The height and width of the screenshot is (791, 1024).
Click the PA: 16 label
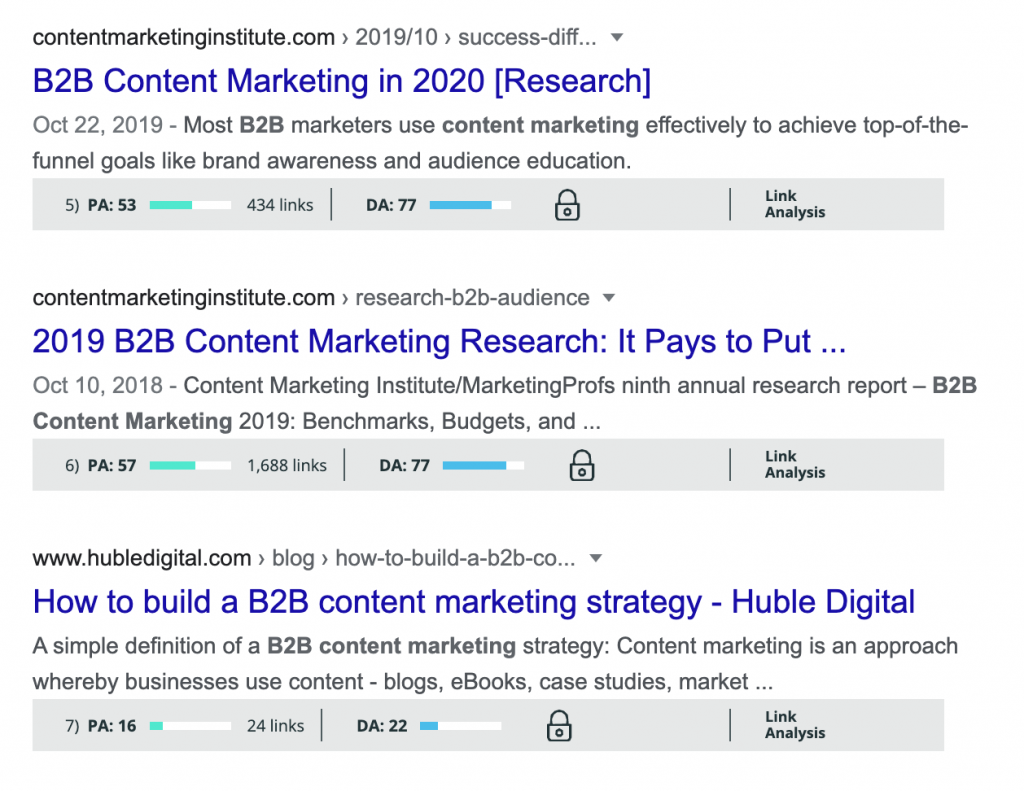point(112,726)
